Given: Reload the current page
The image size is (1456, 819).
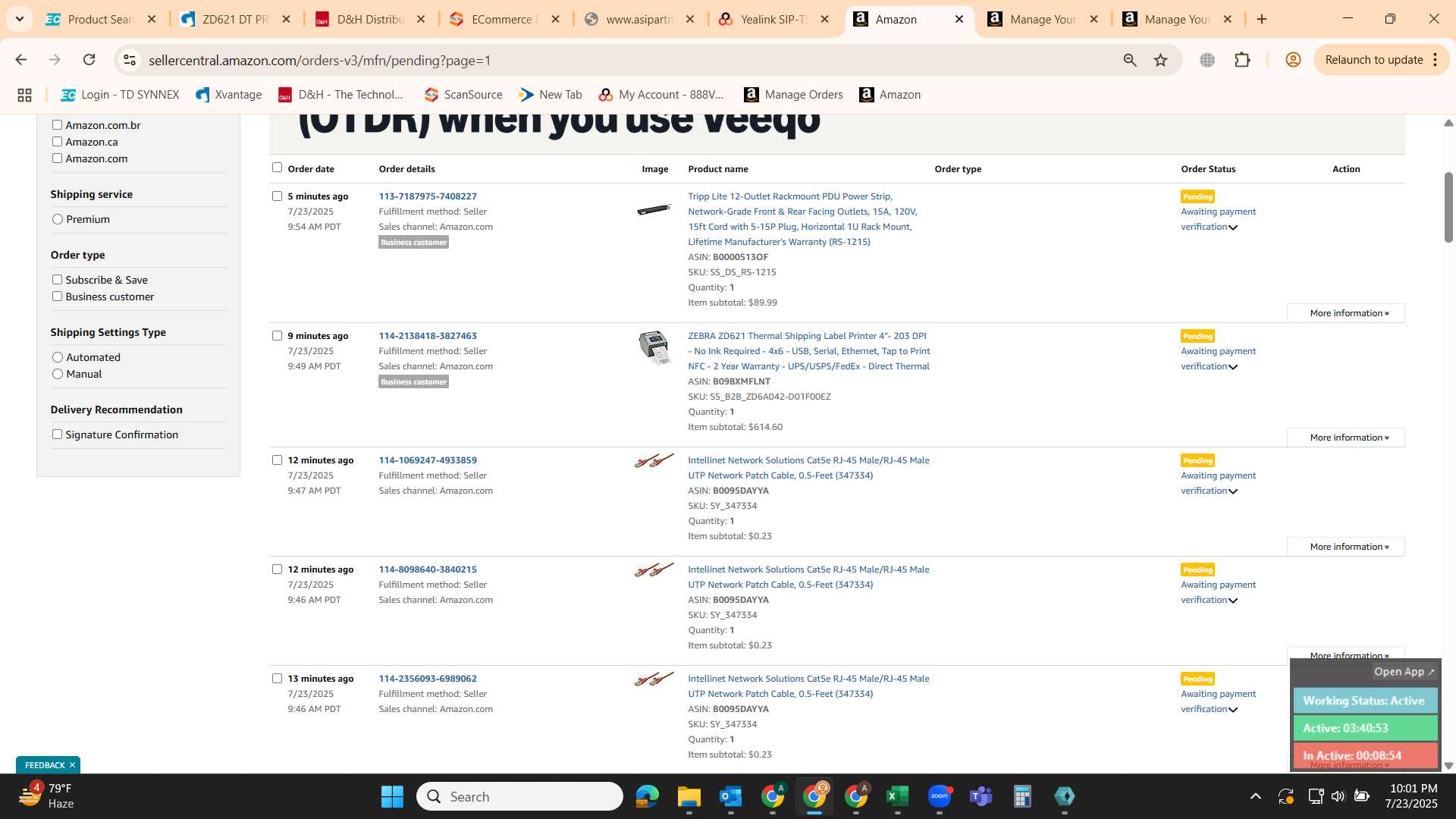Looking at the screenshot, I should [89, 60].
